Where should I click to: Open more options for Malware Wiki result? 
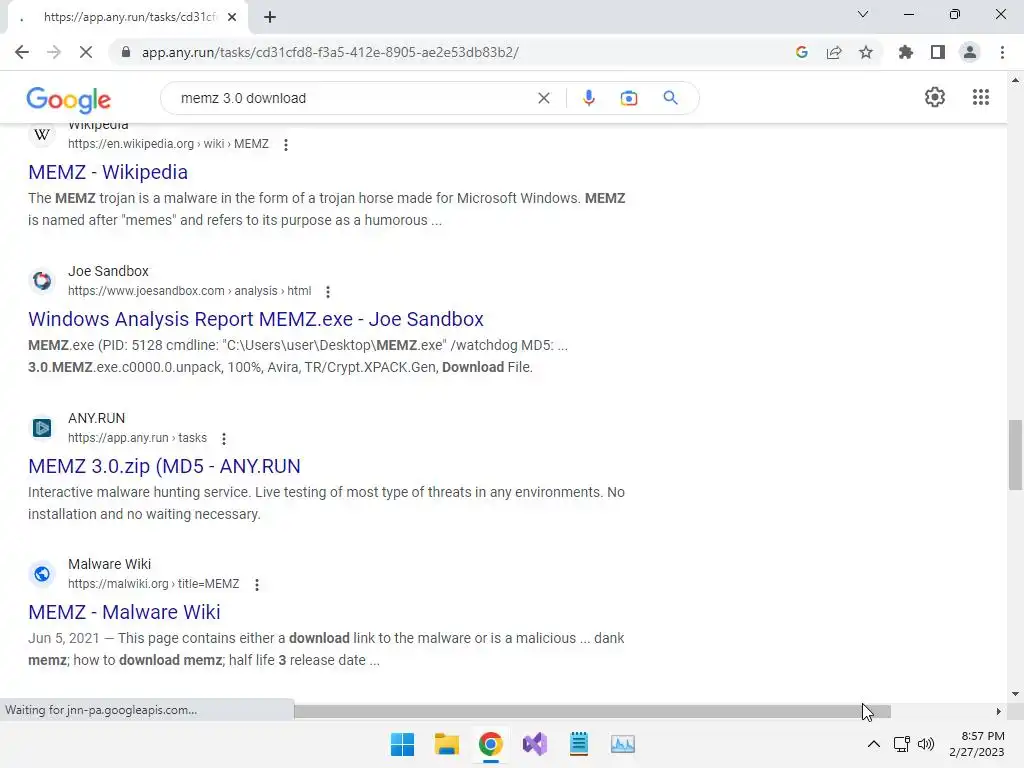tap(257, 584)
